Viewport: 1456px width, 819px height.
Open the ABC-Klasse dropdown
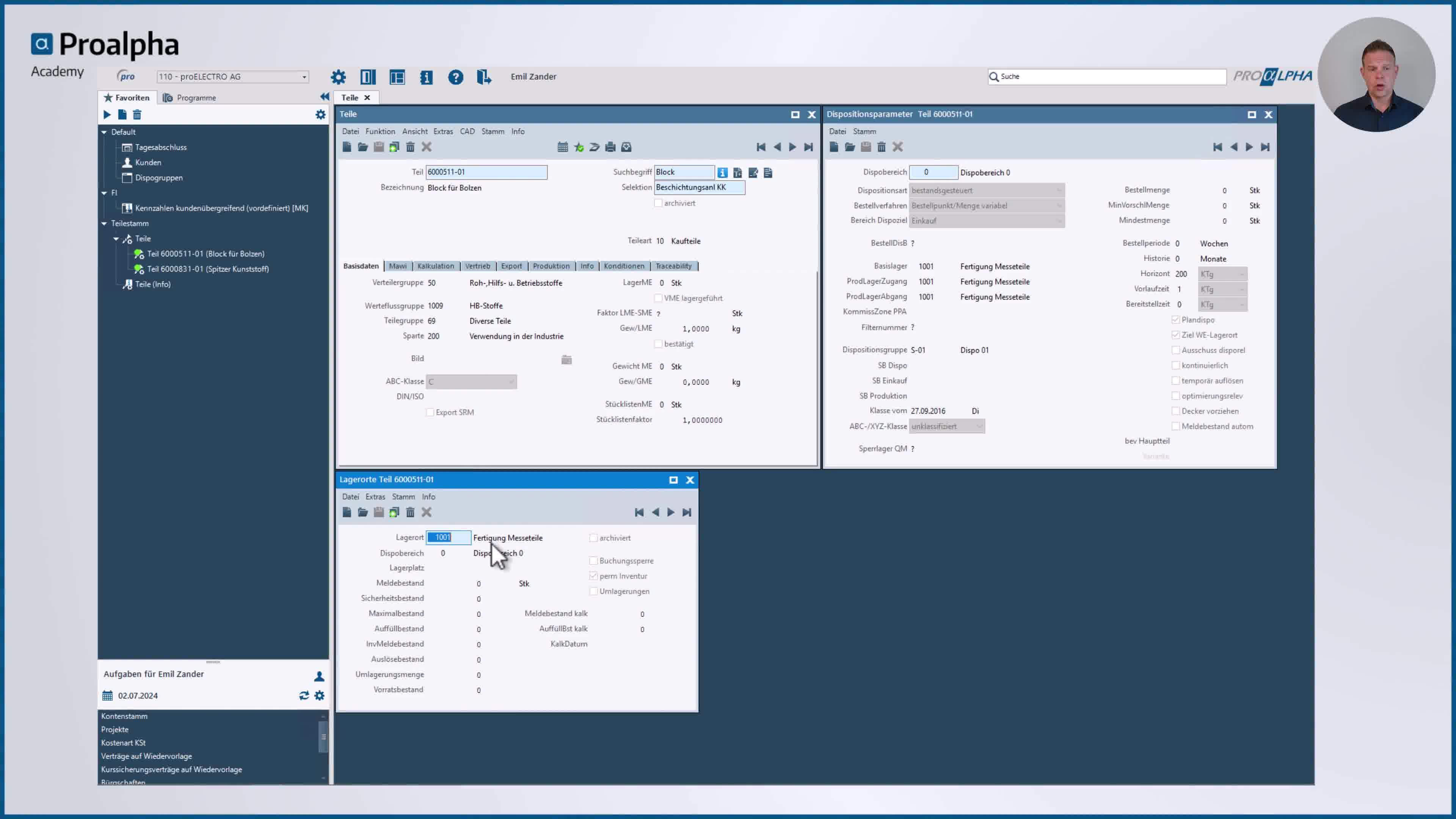471,381
